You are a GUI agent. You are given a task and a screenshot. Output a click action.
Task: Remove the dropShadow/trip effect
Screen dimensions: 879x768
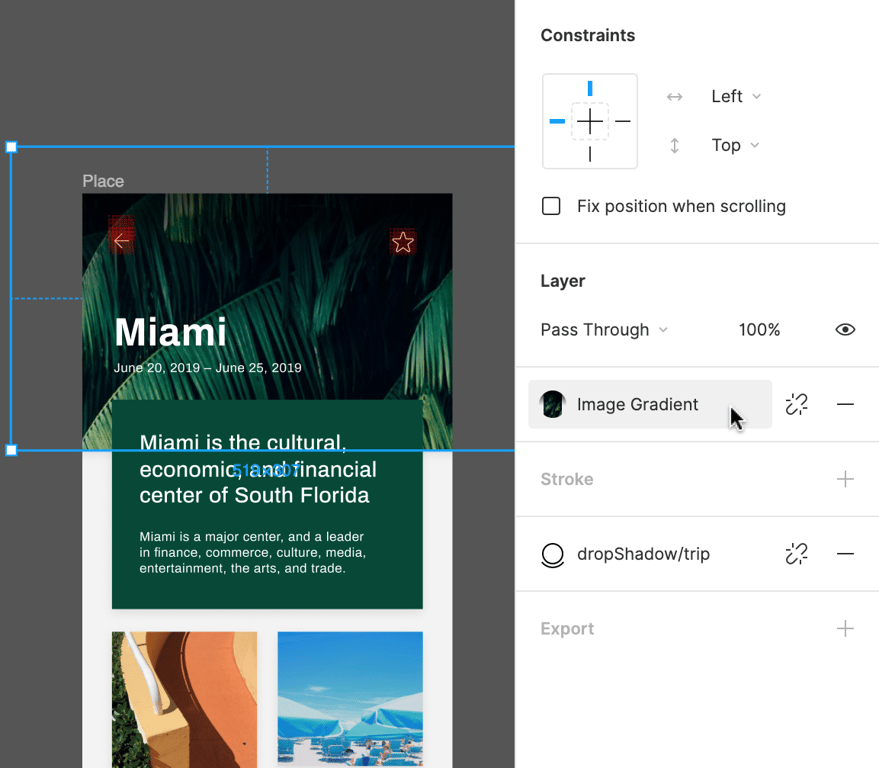coord(845,554)
